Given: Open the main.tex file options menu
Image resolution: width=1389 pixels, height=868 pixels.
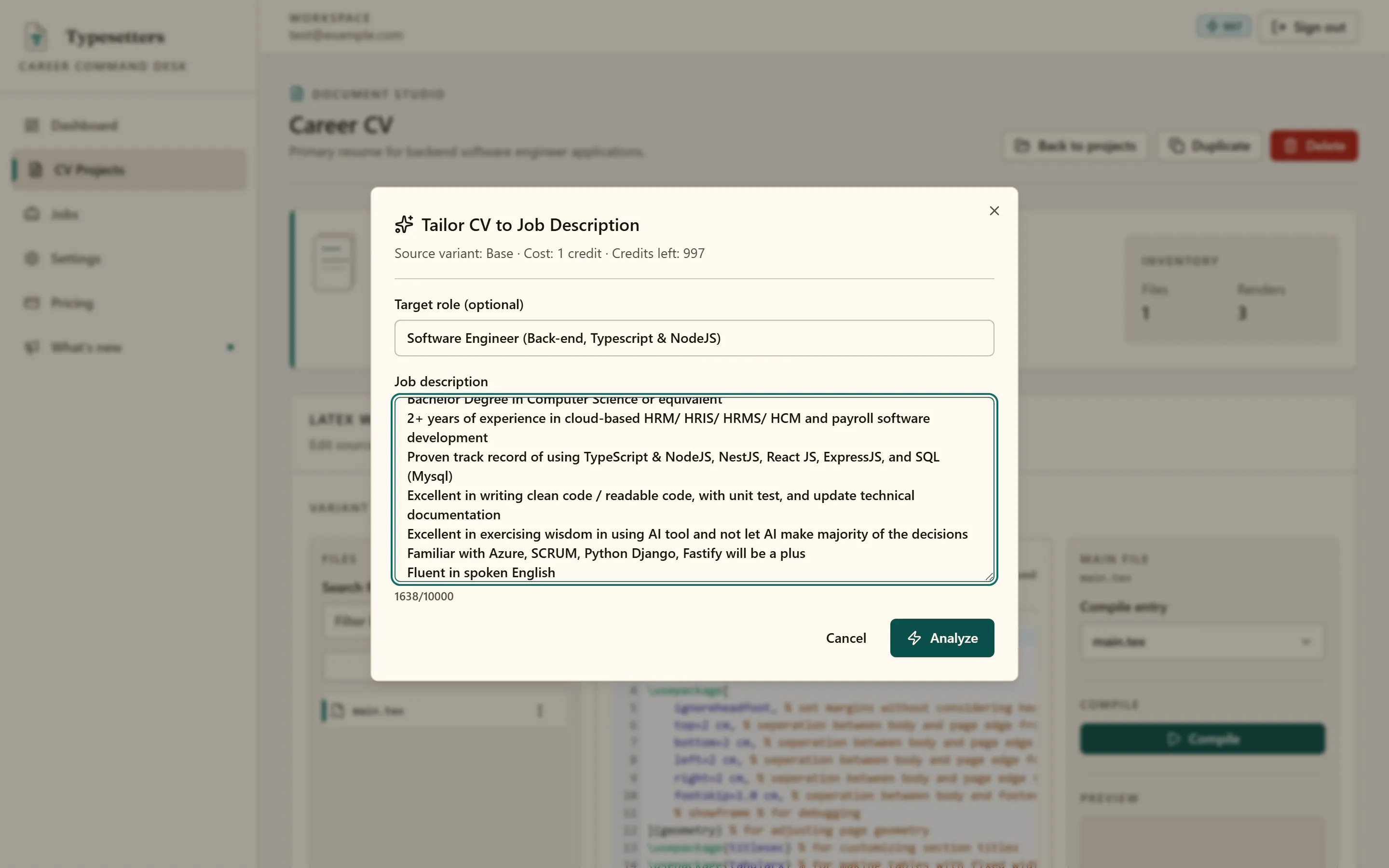Looking at the screenshot, I should click(x=540, y=711).
